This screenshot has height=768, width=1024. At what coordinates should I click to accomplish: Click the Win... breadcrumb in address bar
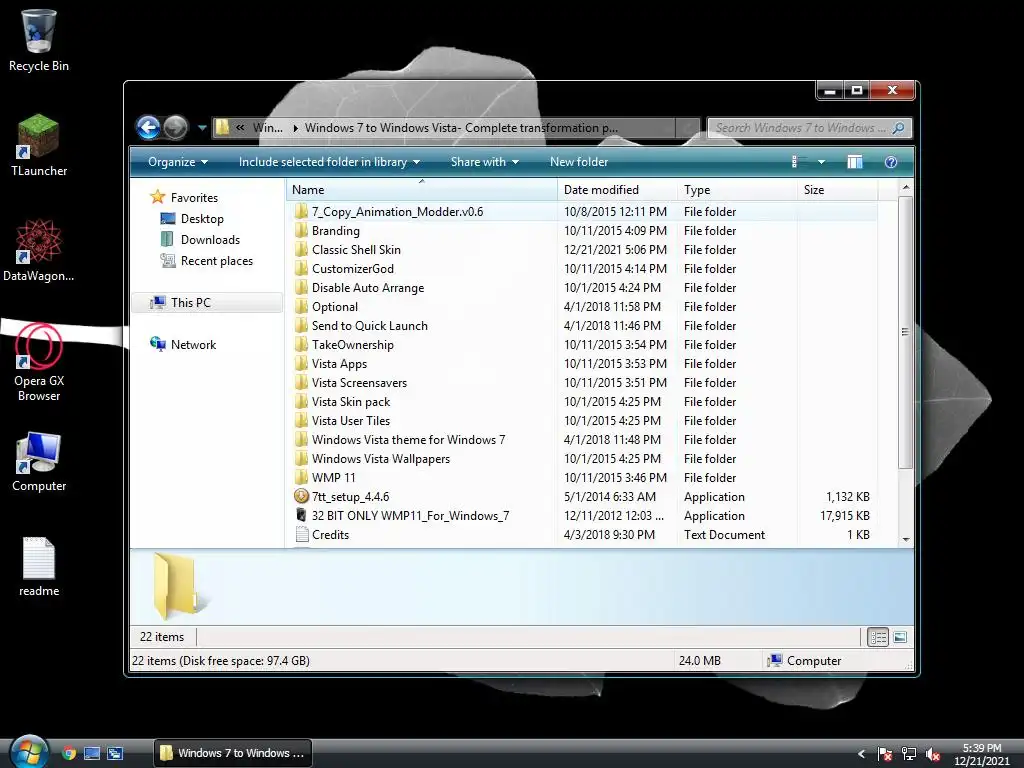[267, 128]
